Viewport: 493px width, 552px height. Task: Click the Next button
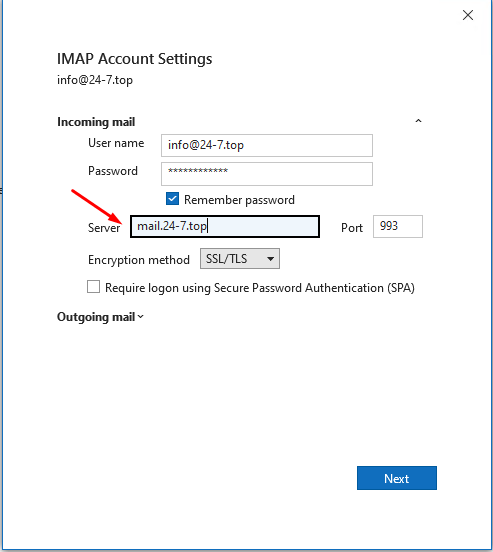point(397,478)
